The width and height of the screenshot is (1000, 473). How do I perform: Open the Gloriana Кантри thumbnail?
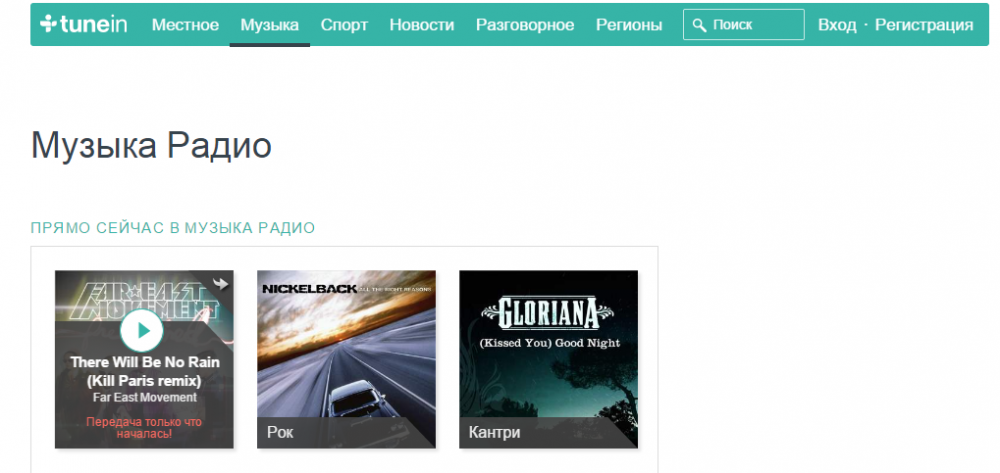(x=548, y=359)
